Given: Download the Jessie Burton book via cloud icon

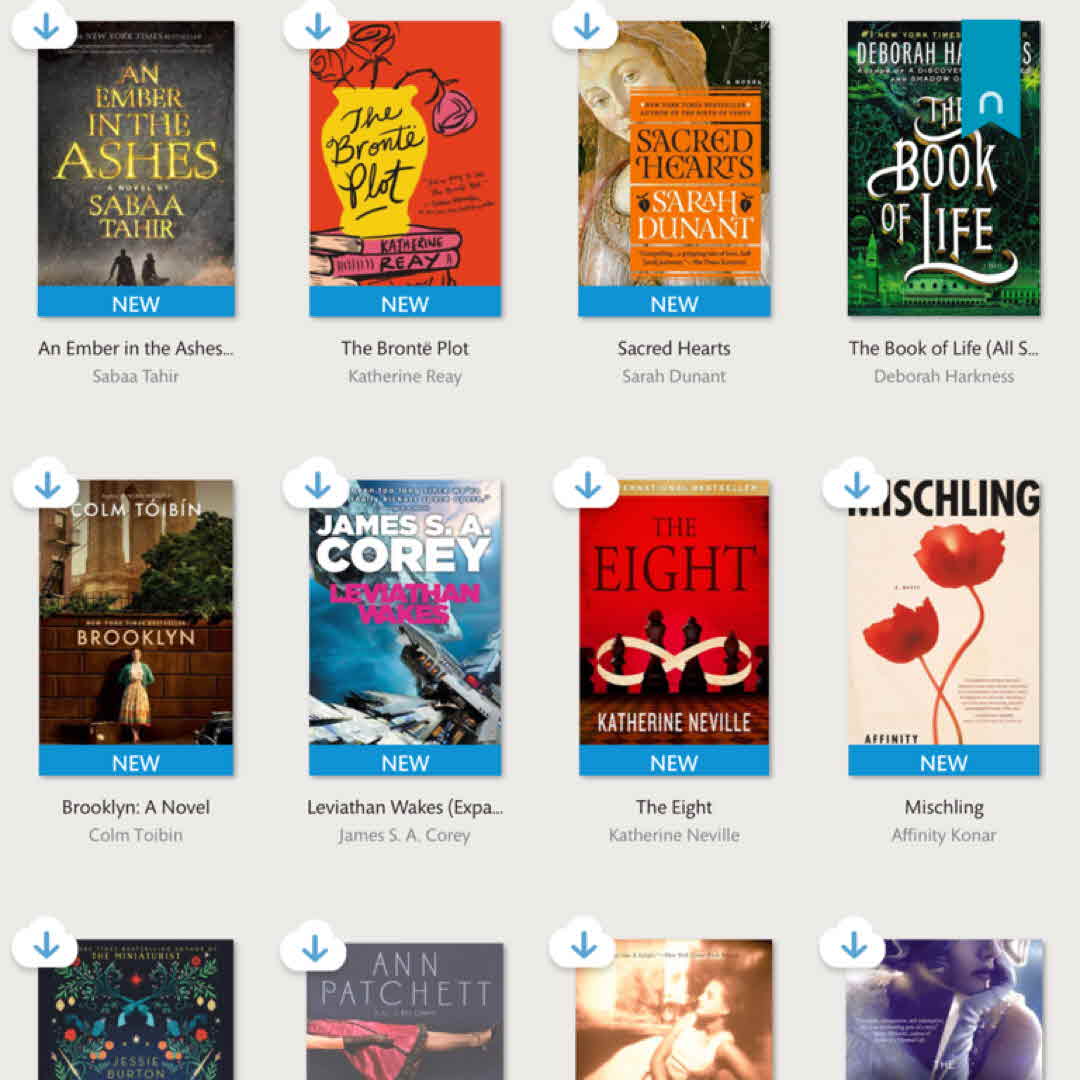Looking at the screenshot, I should (x=45, y=943).
